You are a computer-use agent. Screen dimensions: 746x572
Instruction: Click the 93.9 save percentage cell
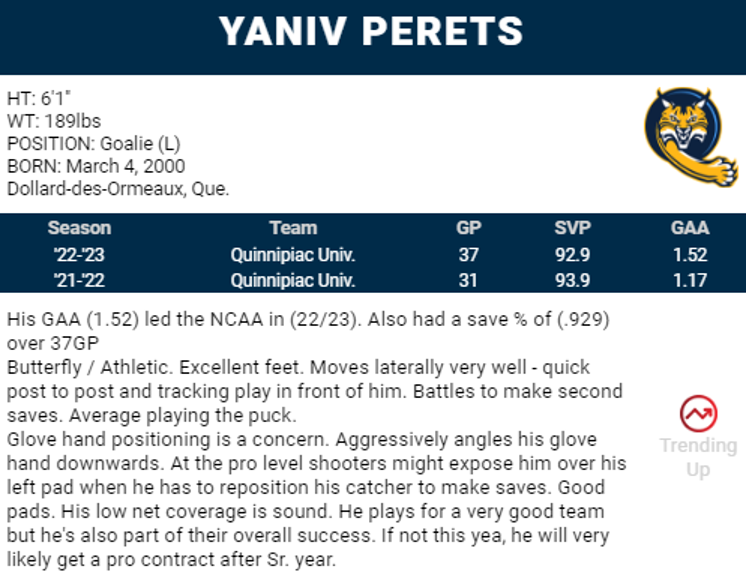pos(573,280)
